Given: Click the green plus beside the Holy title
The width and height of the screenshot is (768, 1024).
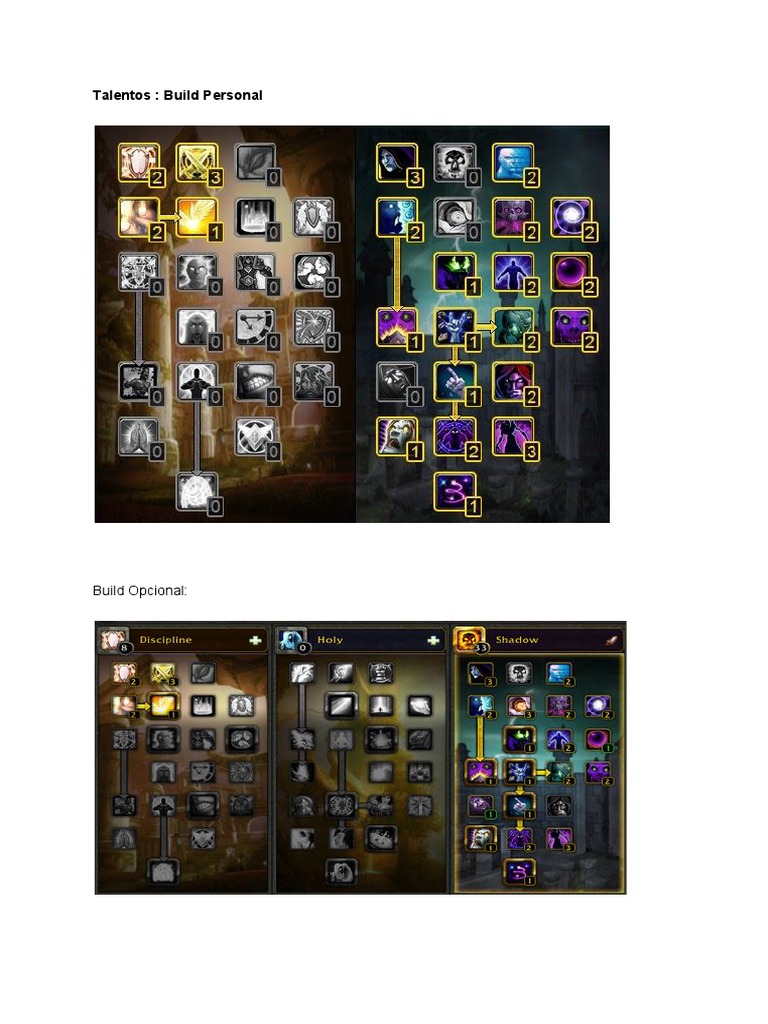Looking at the screenshot, I should (x=433, y=640).
